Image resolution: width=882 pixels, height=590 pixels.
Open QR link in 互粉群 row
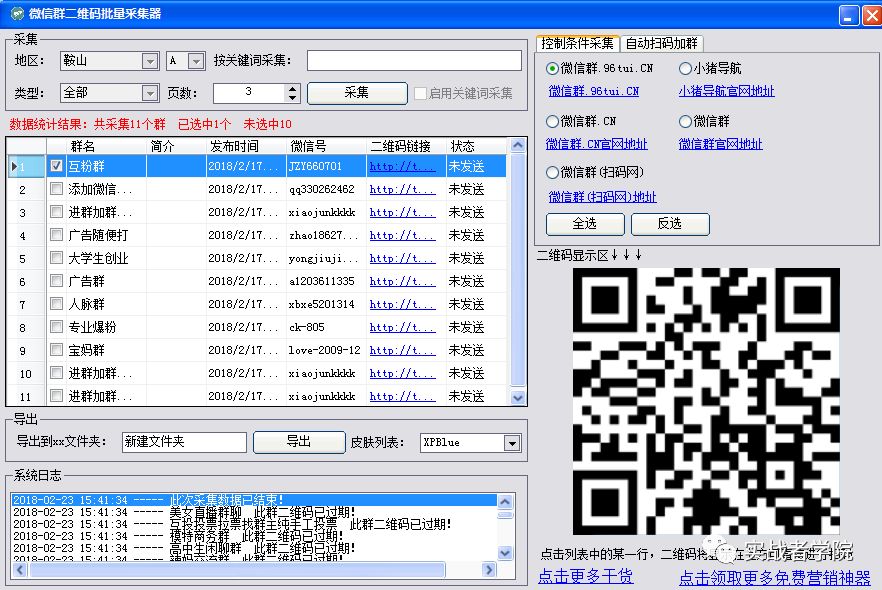coord(402,166)
